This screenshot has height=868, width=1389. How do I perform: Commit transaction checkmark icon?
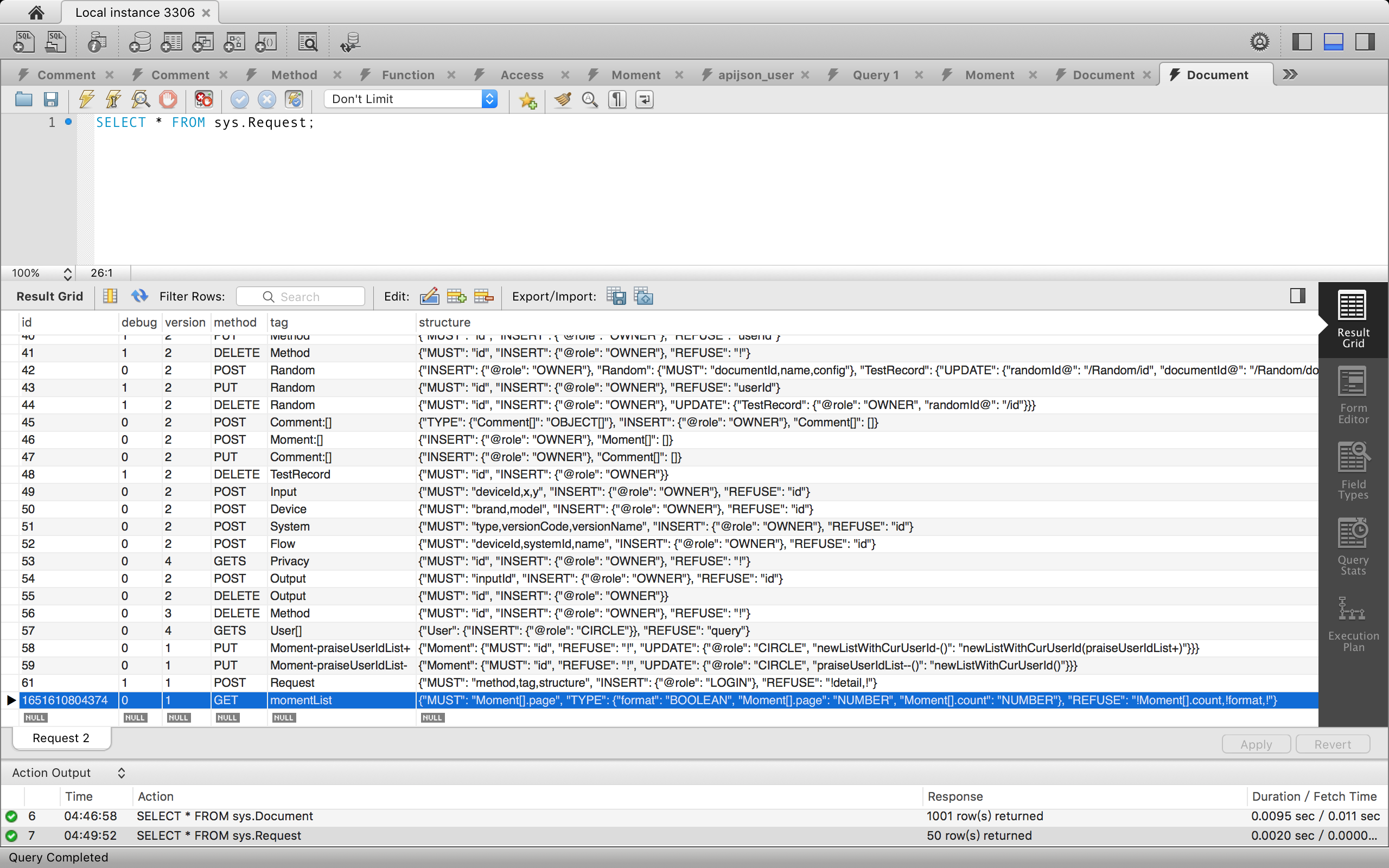click(x=239, y=99)
